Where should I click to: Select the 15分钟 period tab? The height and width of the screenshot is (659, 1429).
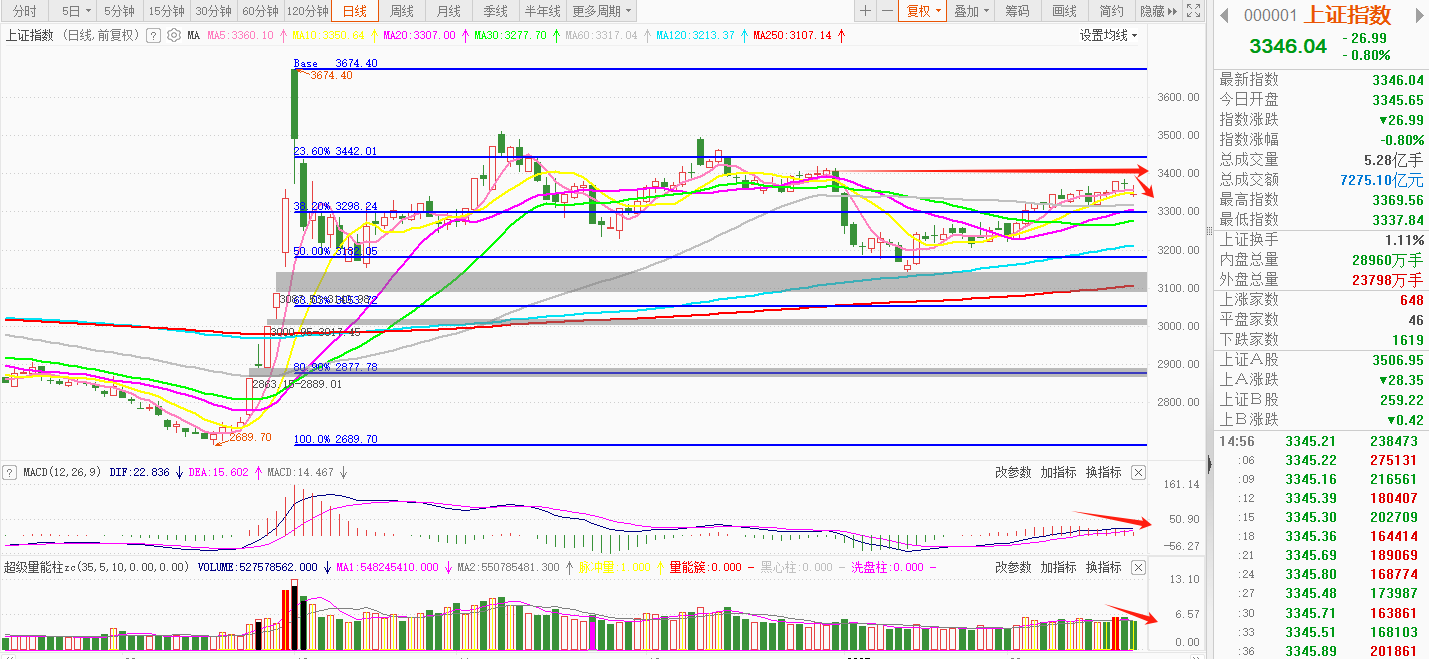pos(166,11)
